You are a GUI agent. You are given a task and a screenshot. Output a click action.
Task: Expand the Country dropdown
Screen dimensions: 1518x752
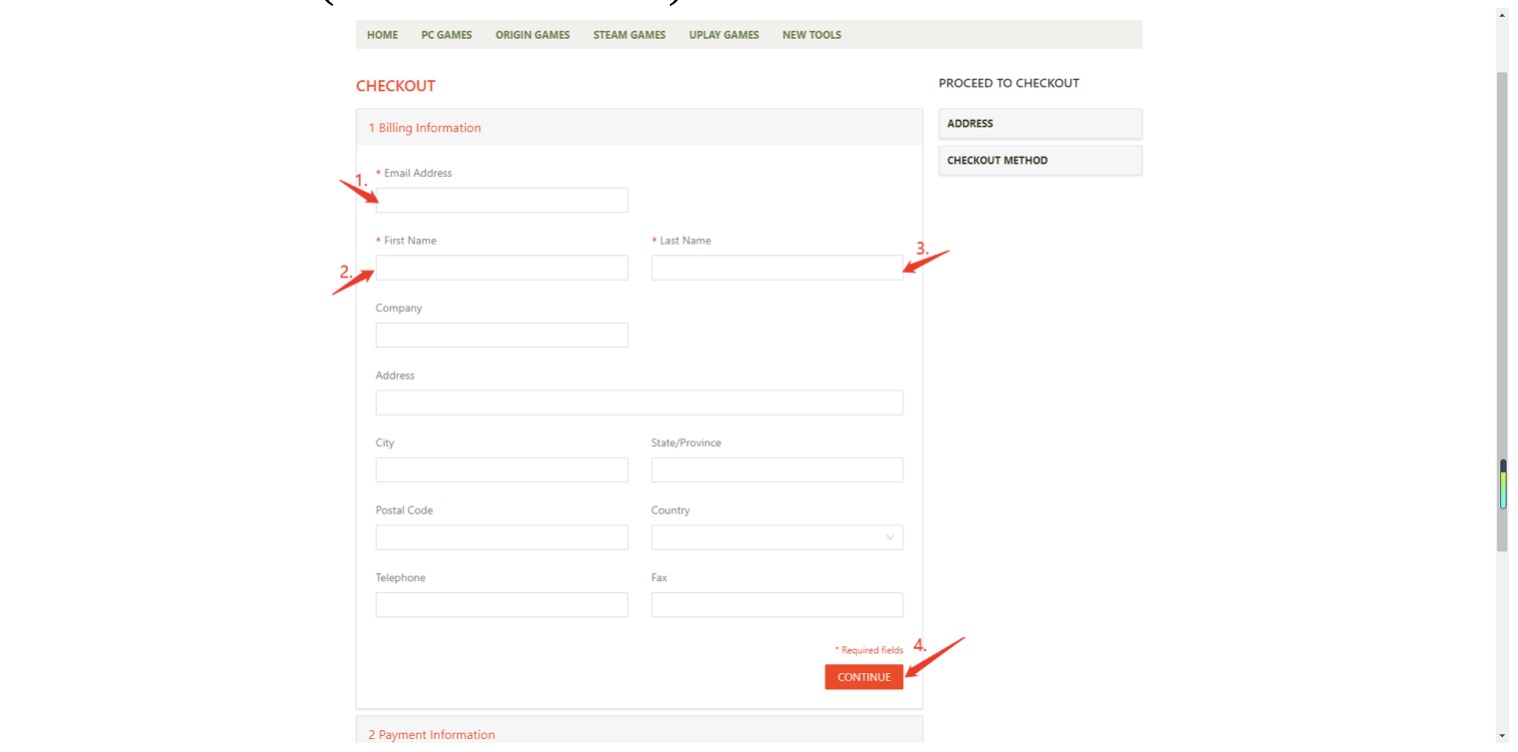[x=776, y=538]
